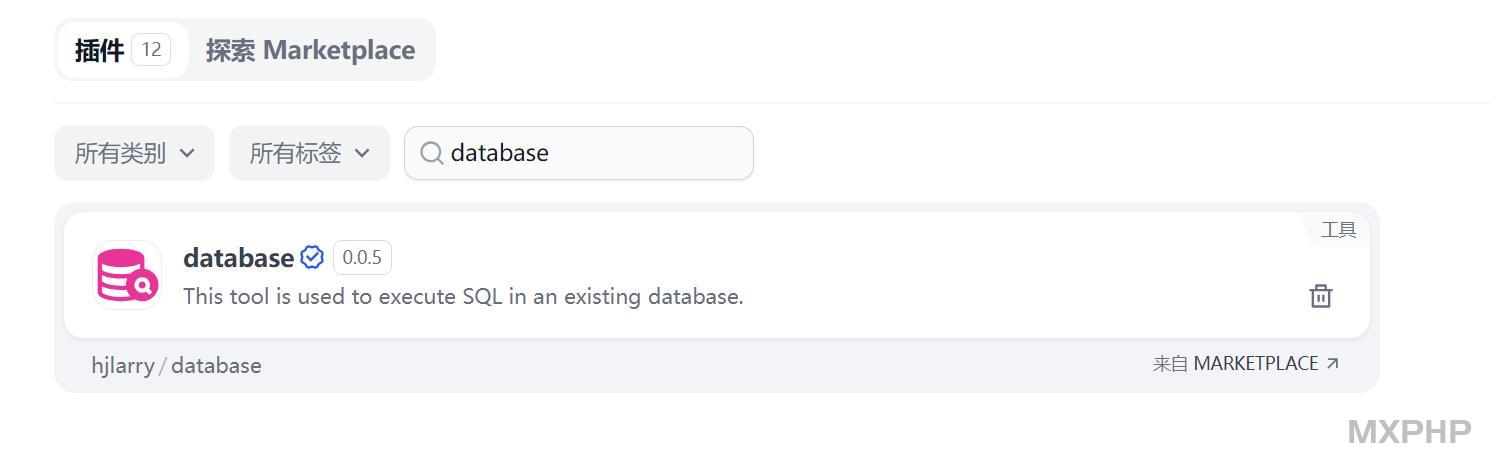This screenshot has height=463, width=1490.
Task: Click the plugin count badge 12
Action: (x=151, y=49)
